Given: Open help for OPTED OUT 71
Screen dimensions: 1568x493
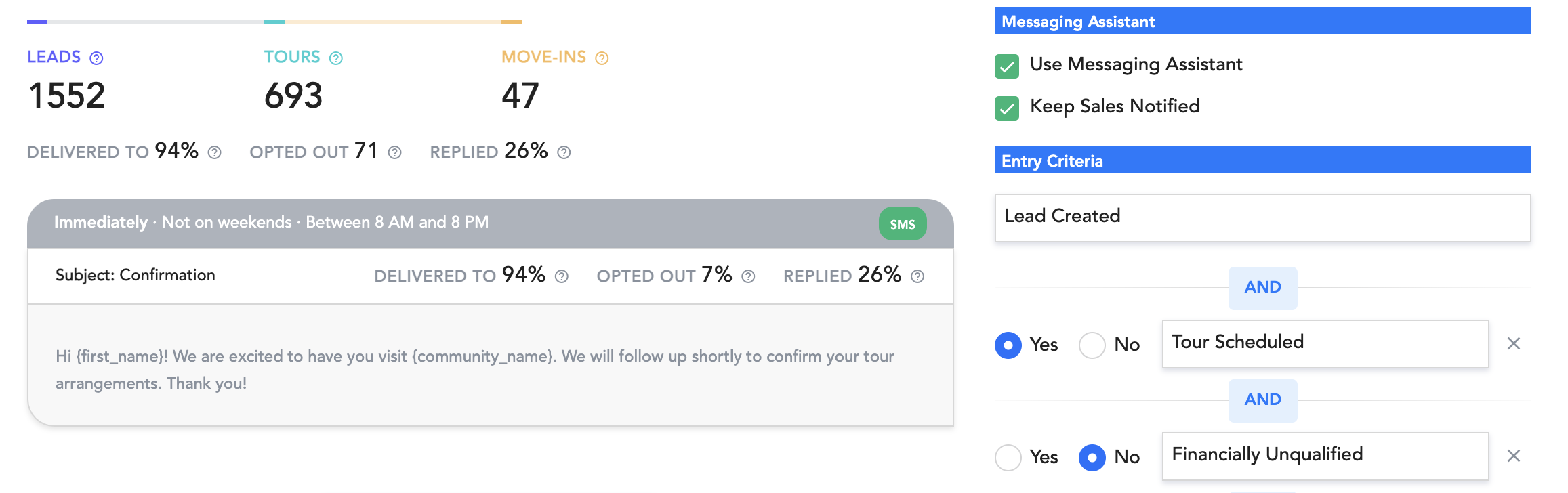Looking at the screenshot, I should click(395, 152).
